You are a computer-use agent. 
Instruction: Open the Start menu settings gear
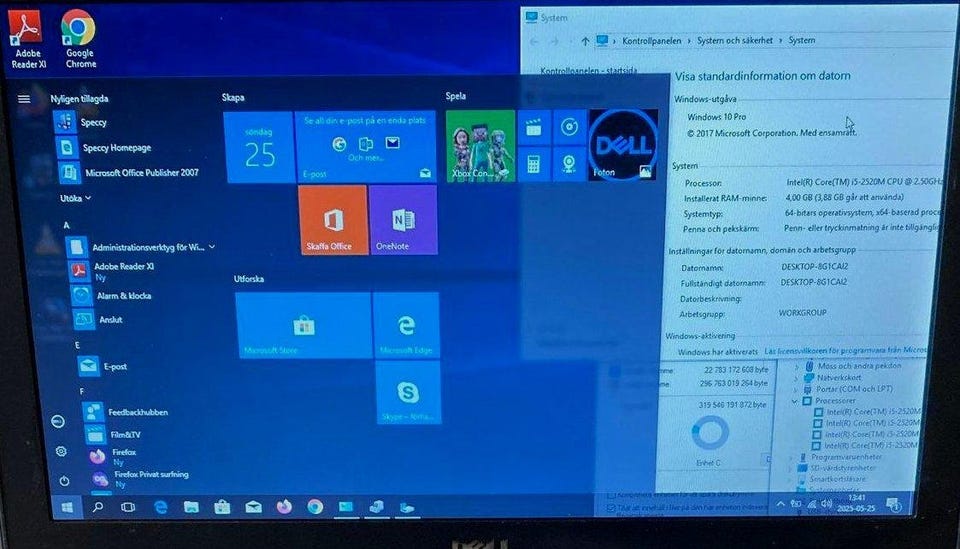(61, 452)
